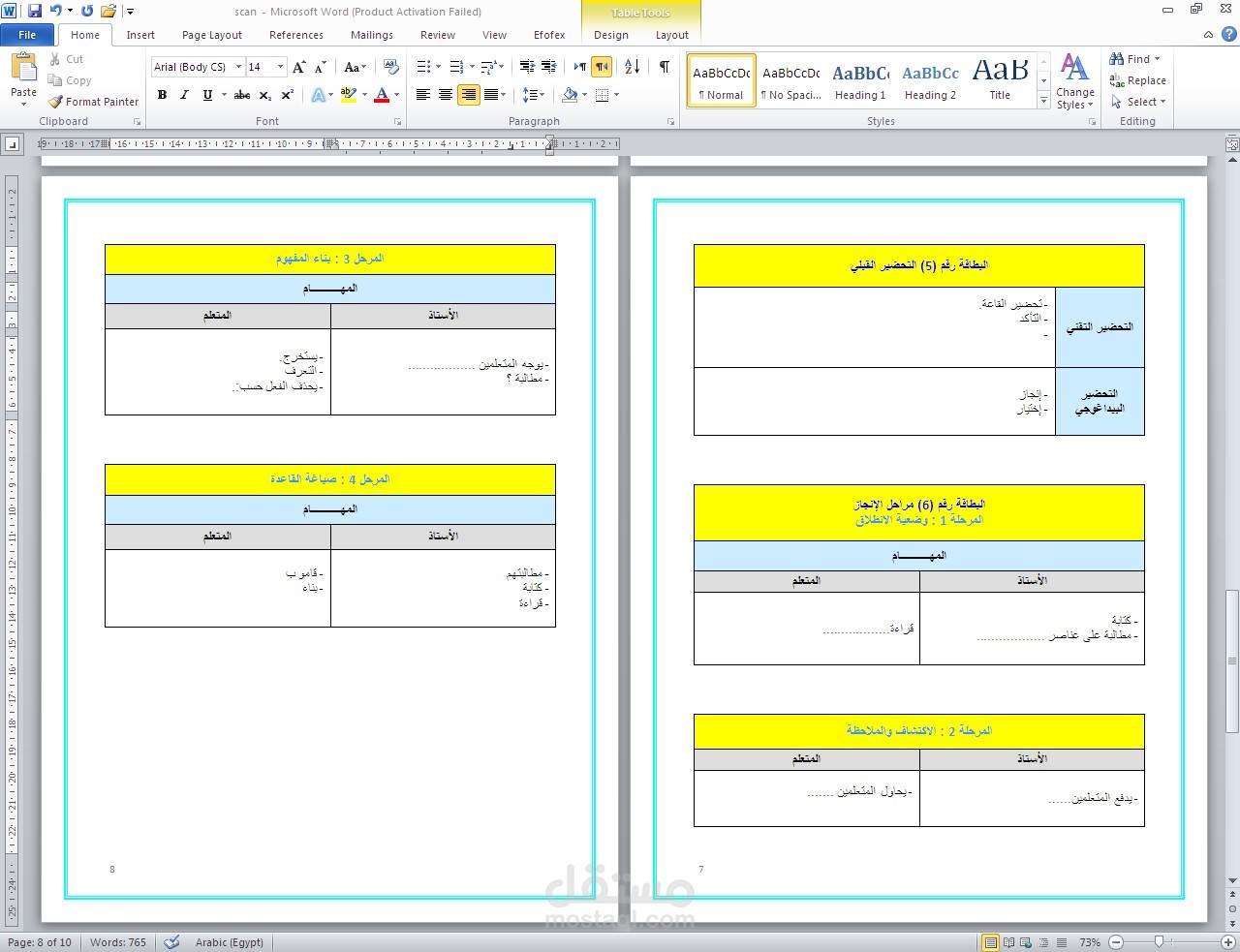
Task: Click the Format Painter brush
Action: 56,102
